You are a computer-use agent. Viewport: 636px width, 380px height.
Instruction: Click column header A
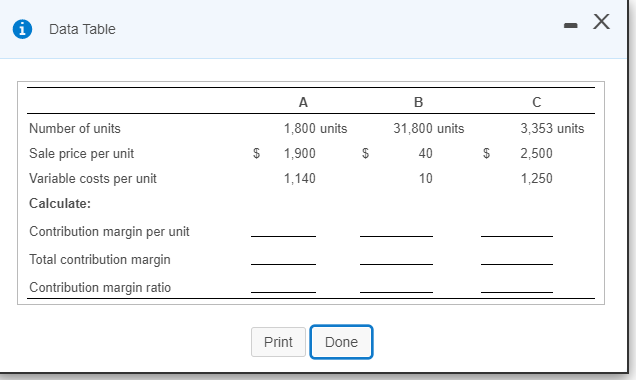(x=303, y=102)
